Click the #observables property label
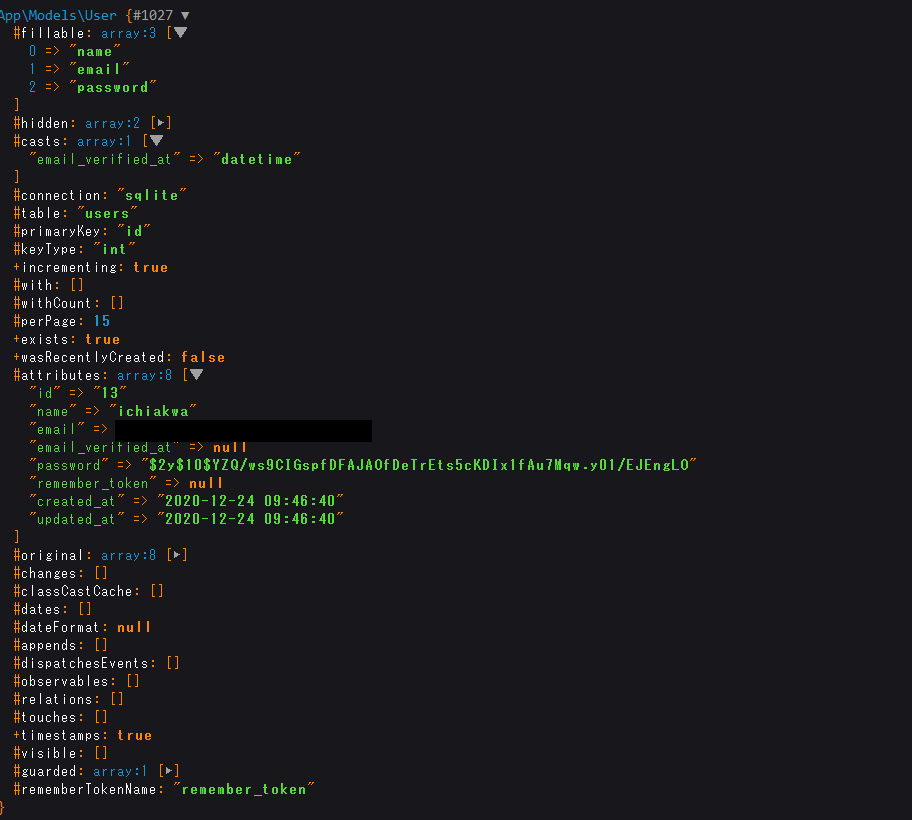Viewport: 912px width, 820px height. [x=61, y=681]
